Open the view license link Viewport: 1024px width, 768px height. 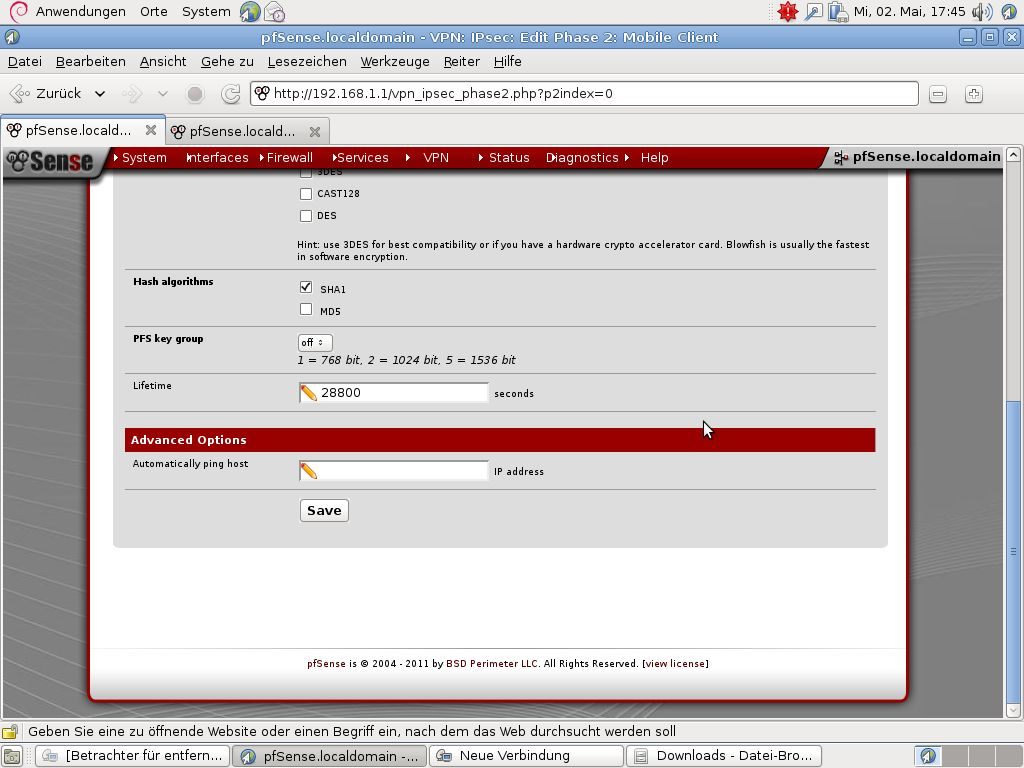[675, 664]
